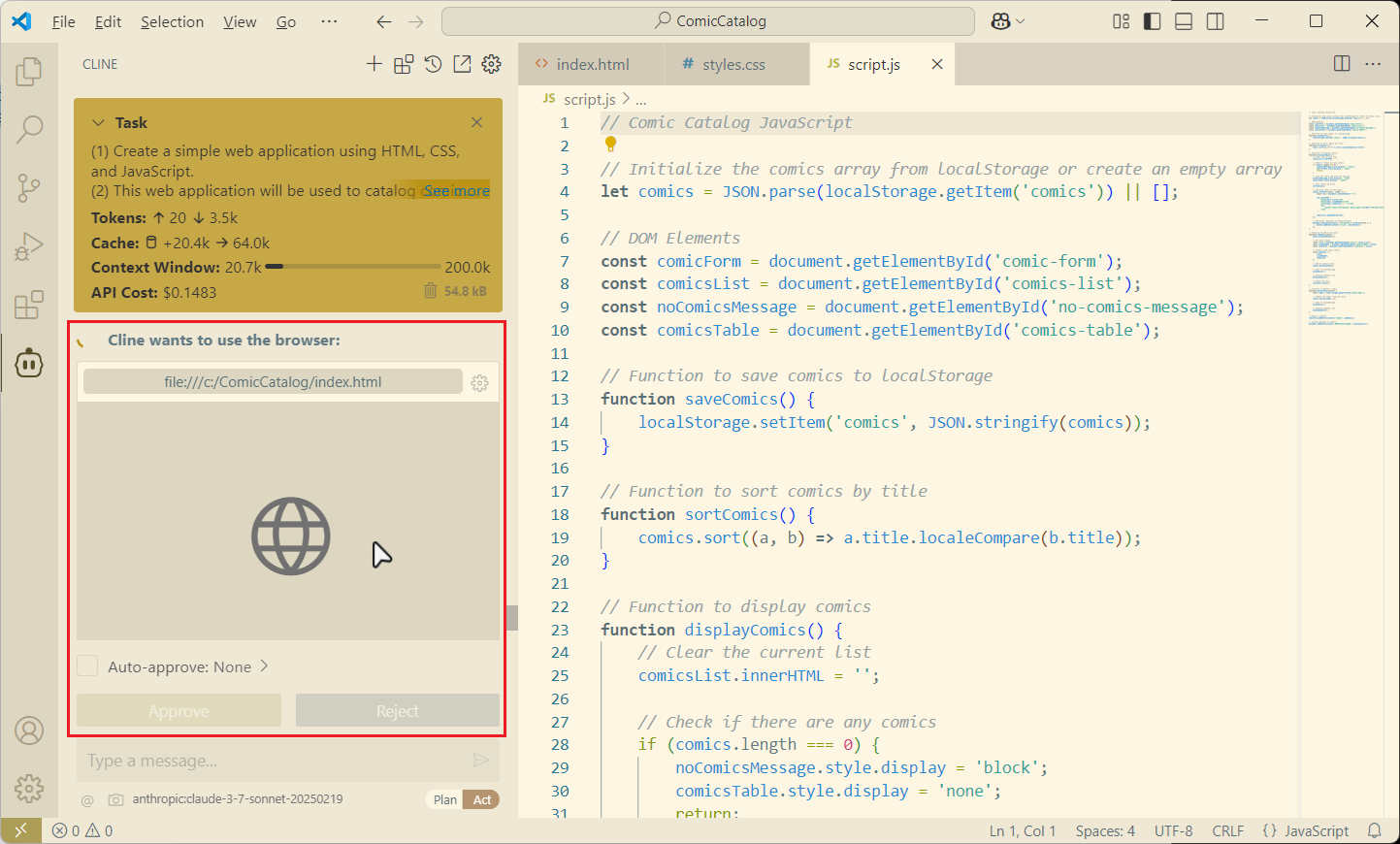1400x844 pixels.
Task: Open Cline task history
Action: 433,64
